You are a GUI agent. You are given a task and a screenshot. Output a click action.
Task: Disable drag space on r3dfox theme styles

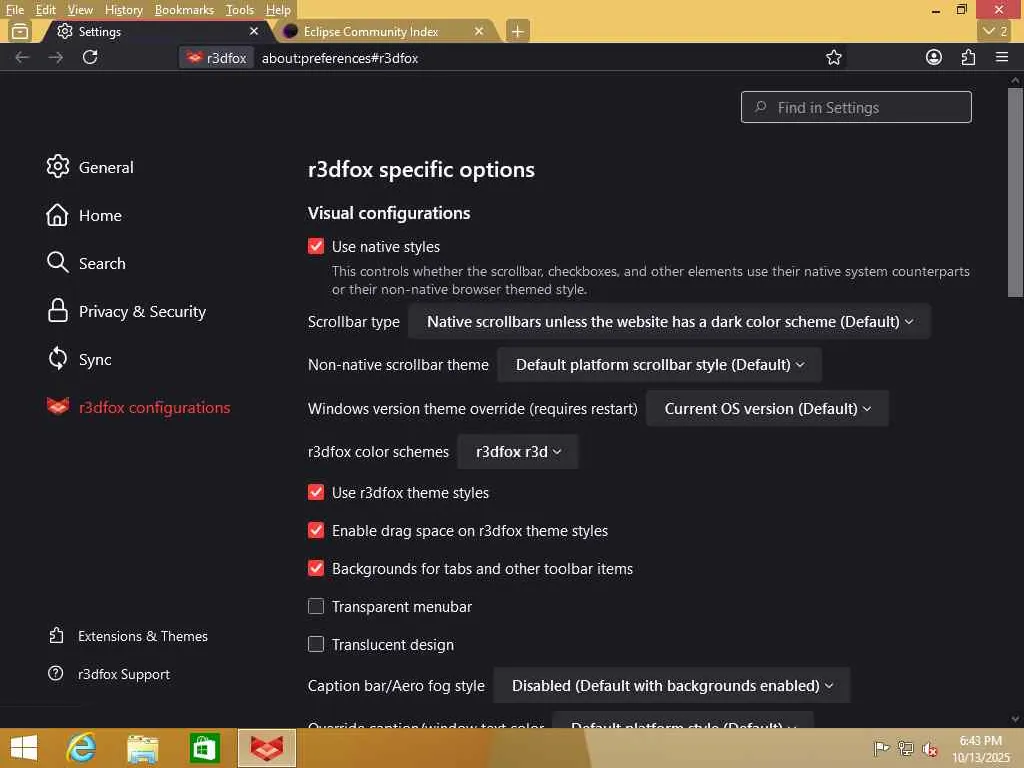316,530
